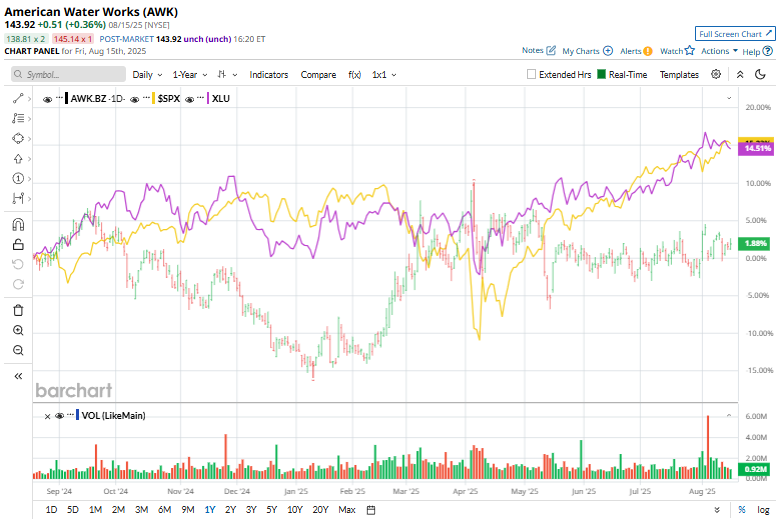
Task: Toggle the magnet snap mode
Action: point(18,225)
